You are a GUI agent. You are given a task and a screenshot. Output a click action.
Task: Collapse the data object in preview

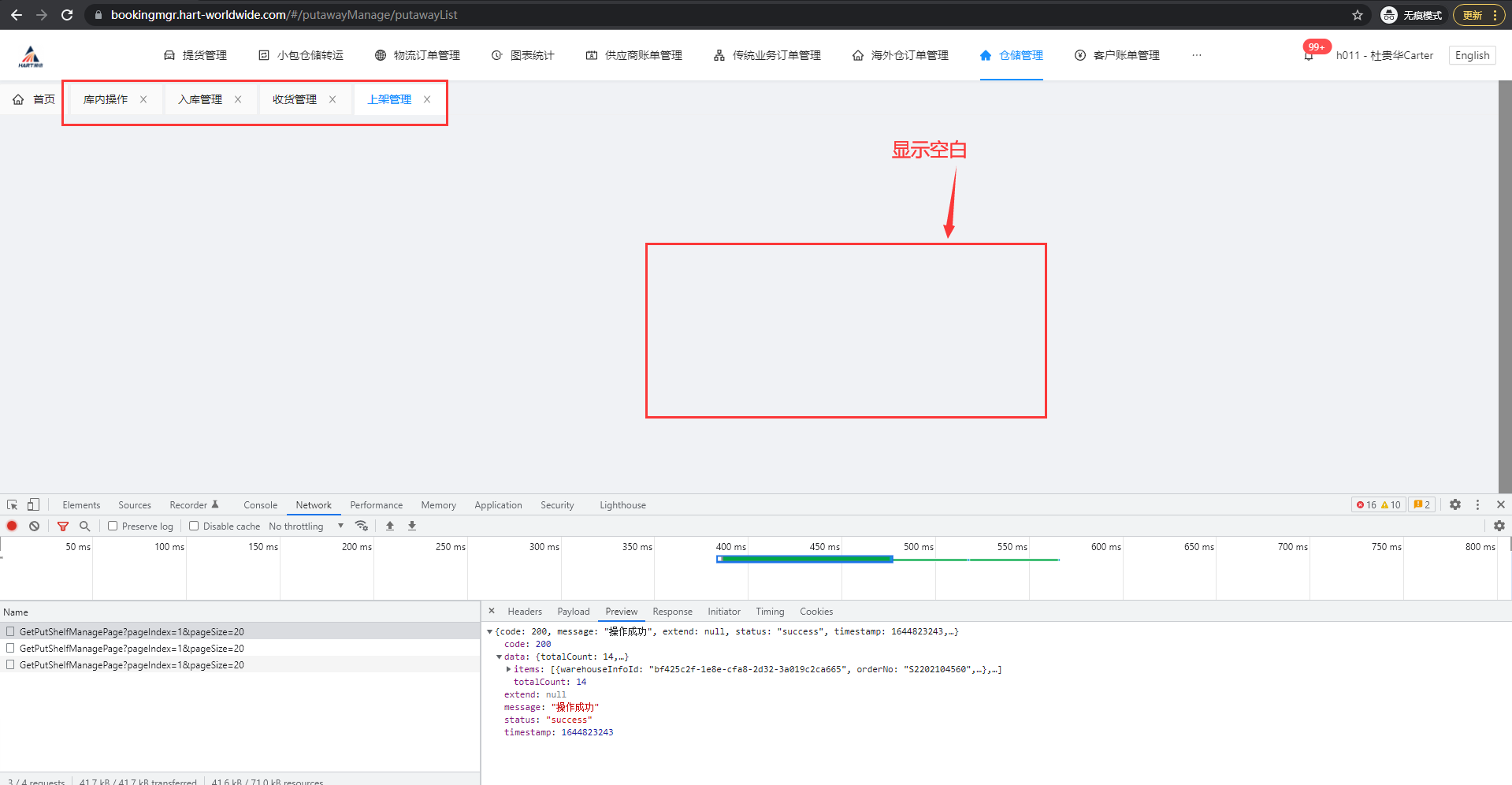[x=499, y=657]
